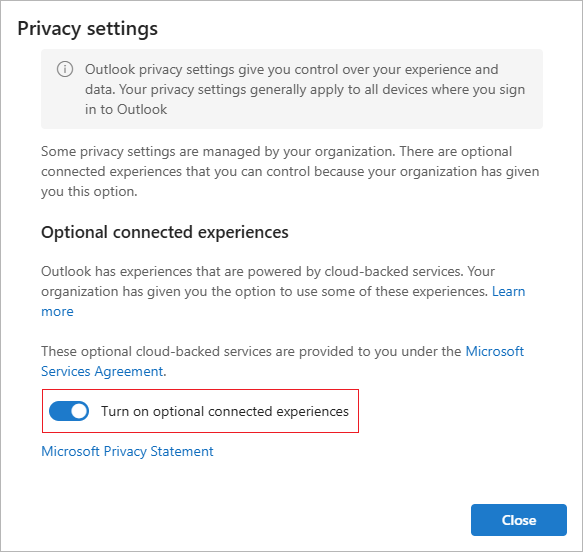Click the 'Optional connected experiences' heading
Image resolution: width=583 pixels, height=552 pixels.
[x=165, y=232]
